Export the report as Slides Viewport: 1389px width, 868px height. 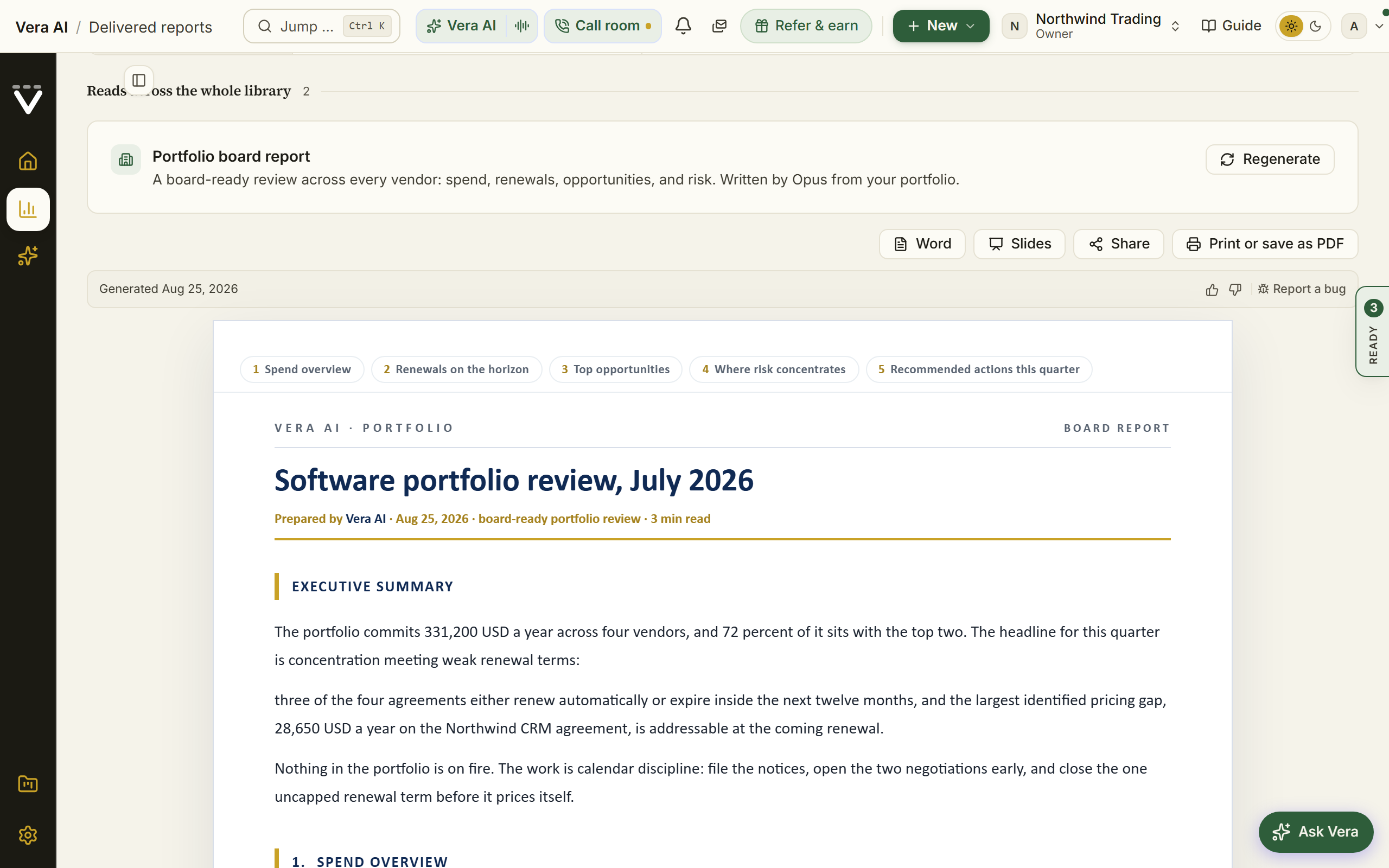pos(1020,244)
